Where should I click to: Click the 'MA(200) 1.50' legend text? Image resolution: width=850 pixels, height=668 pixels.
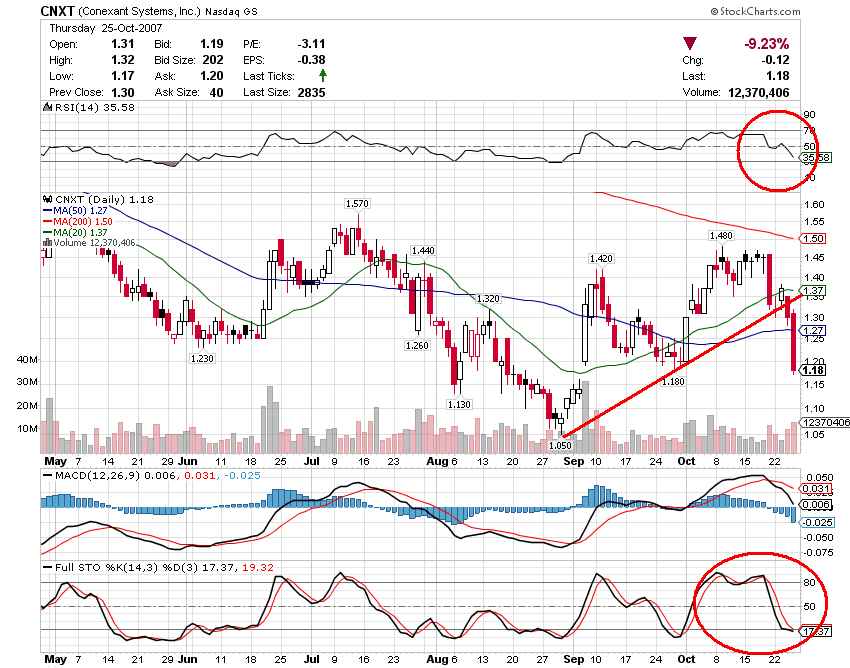83,222
